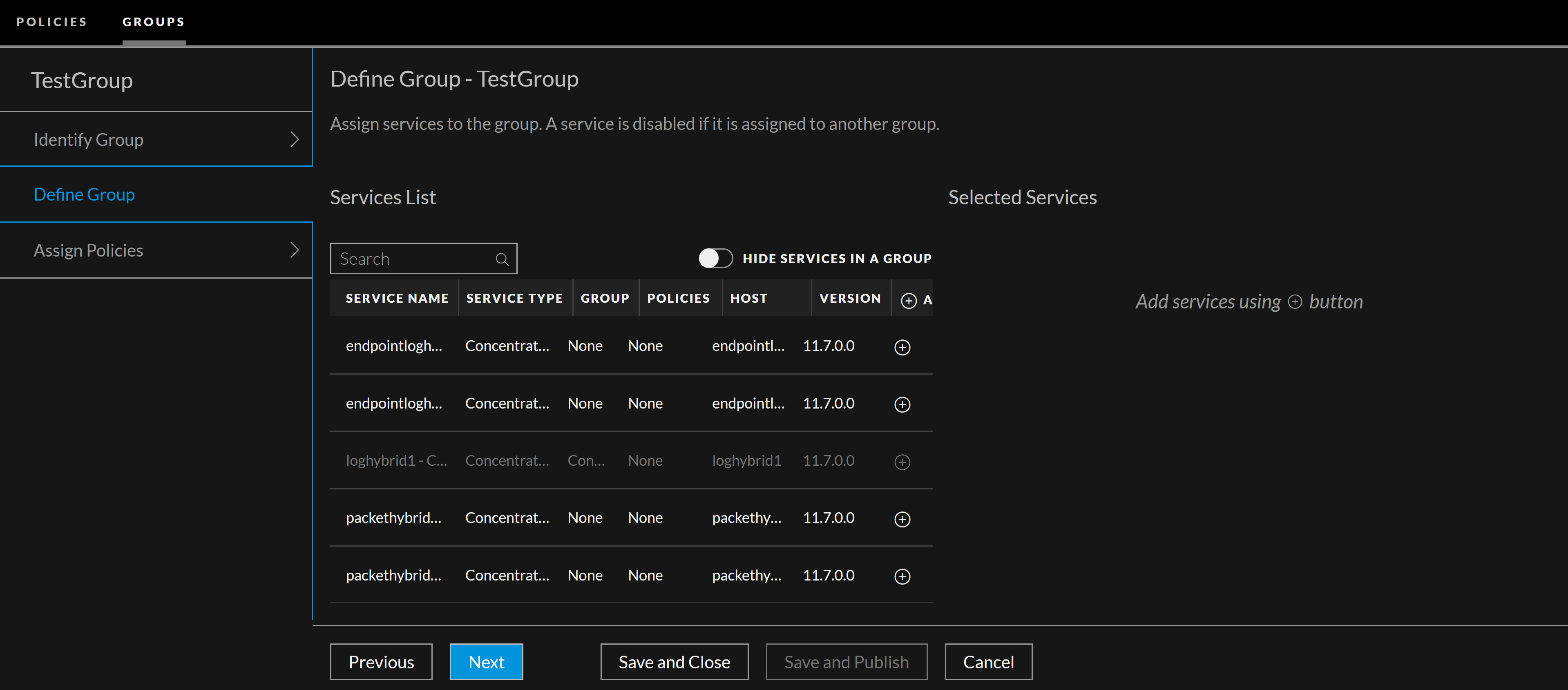Viewport: 1568px width, 690px height.
Task: Click add-all plus icon in table header
Action: (x=908, y=300)
